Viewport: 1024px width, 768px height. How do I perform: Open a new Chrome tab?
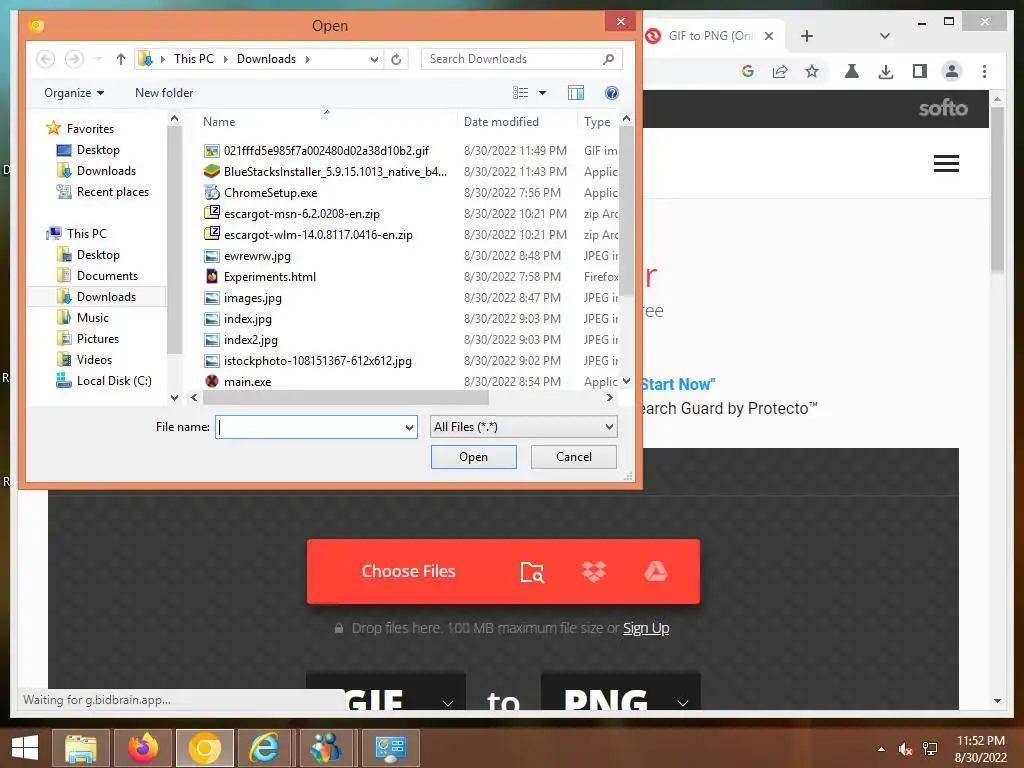[x=807, y=36]
